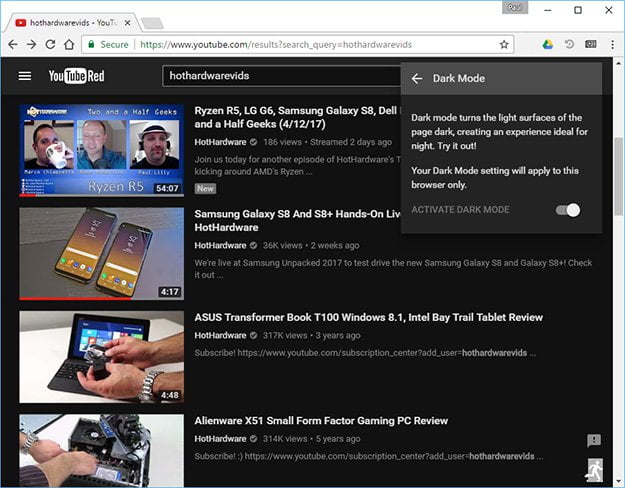Screen dimensions: 625x488
Task: Bookmark this page with the star icon
Action: pos(504,44)
